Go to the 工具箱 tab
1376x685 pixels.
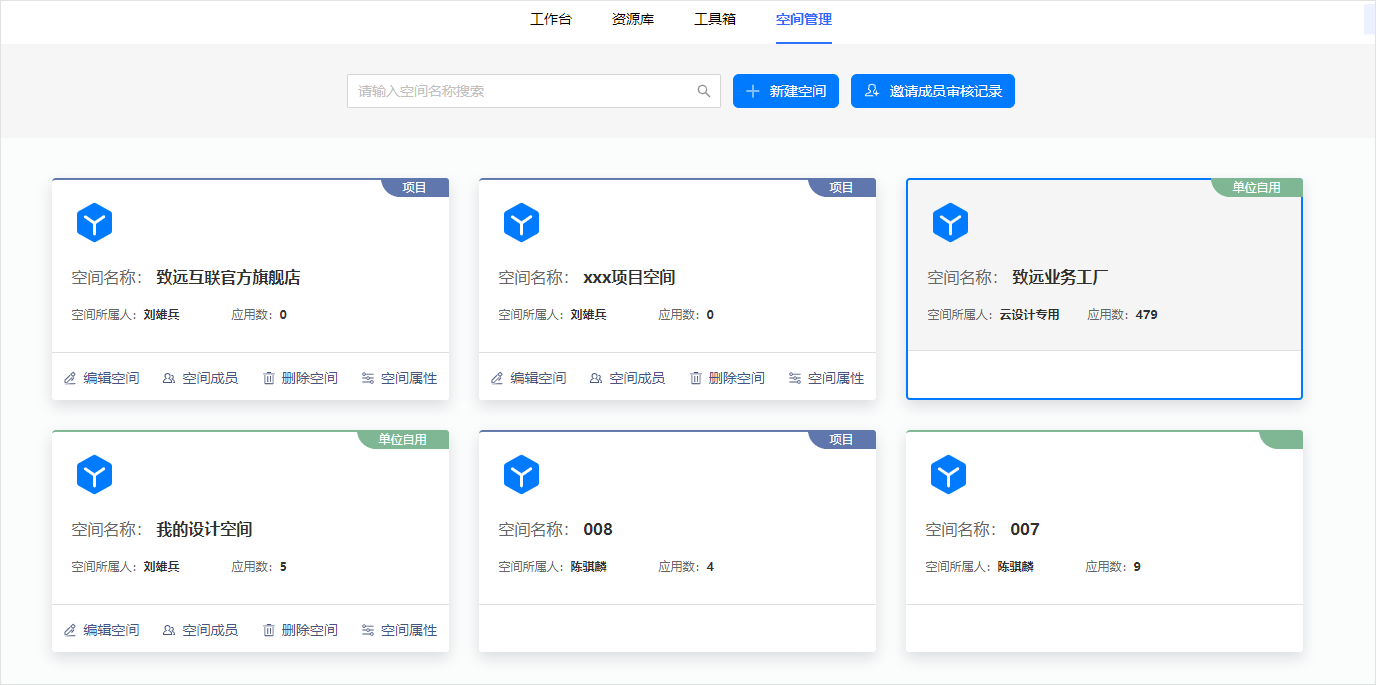click(x=715, y=19)
